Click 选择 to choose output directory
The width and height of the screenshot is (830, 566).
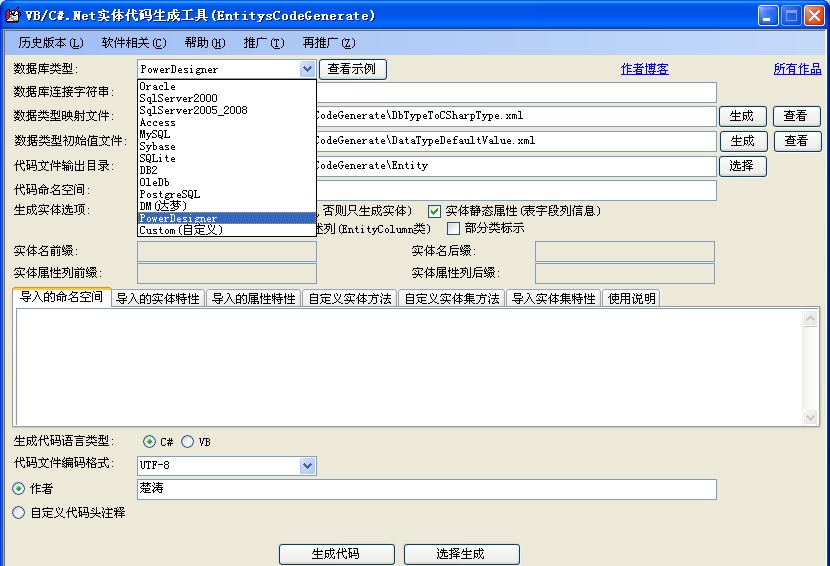(x=743, y=166)
